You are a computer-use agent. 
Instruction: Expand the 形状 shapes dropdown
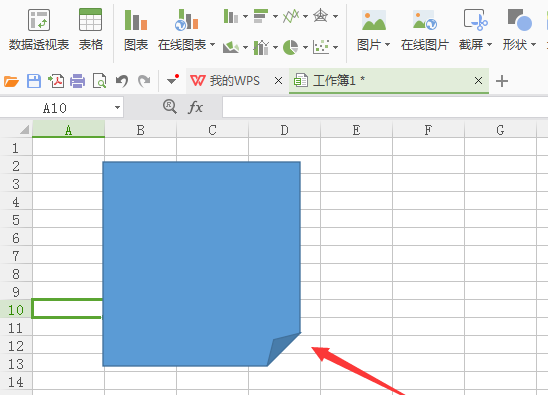[x=533, y=45]
